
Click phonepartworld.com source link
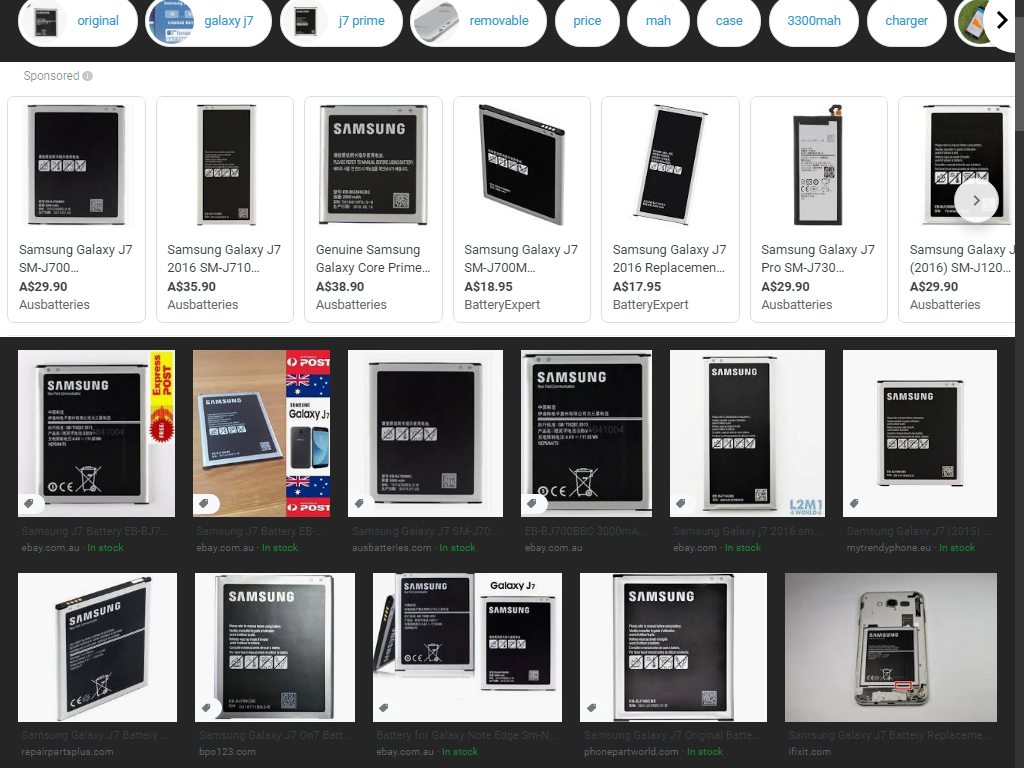(631, 752)
